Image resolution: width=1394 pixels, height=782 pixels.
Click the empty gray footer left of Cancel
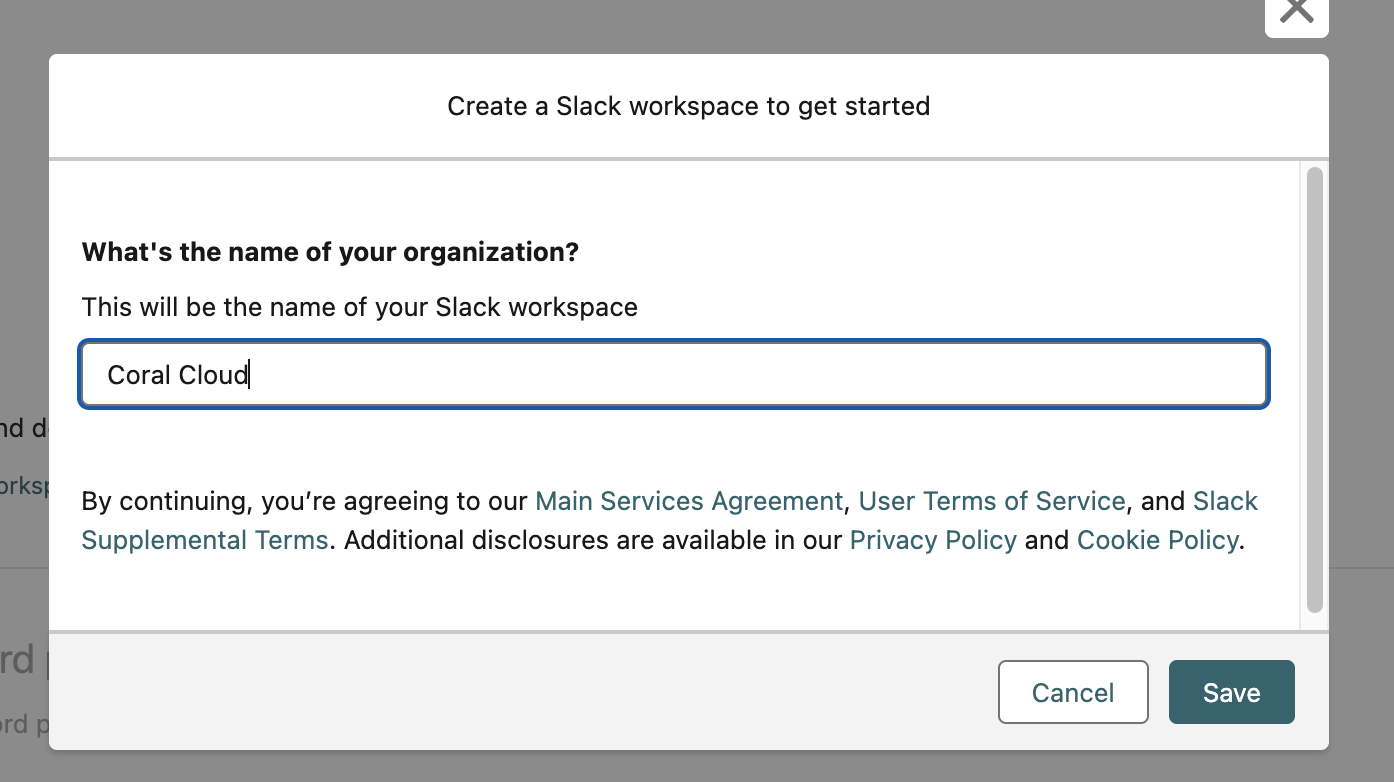click(520, 692)
